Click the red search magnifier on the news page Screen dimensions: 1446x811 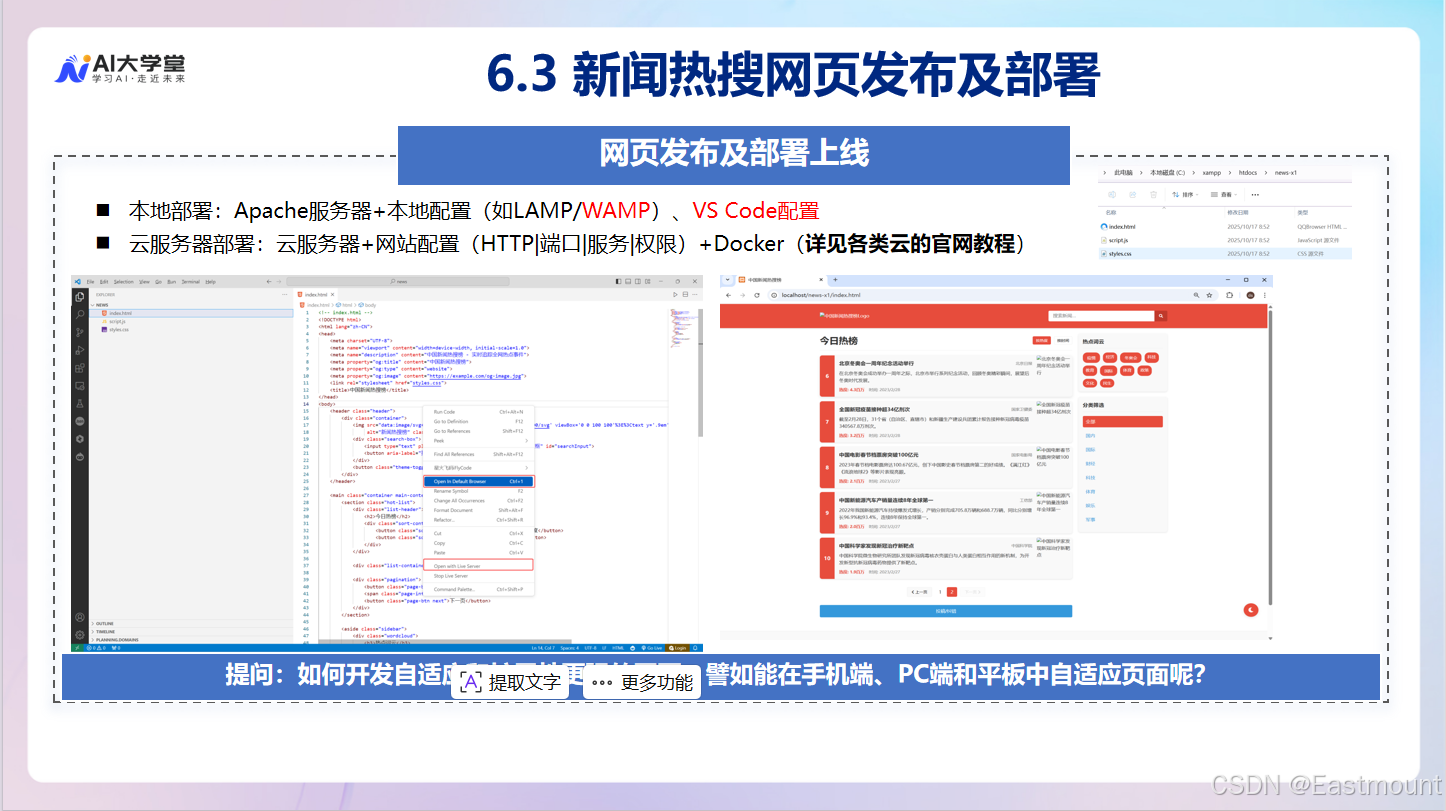pos(1161,316)
